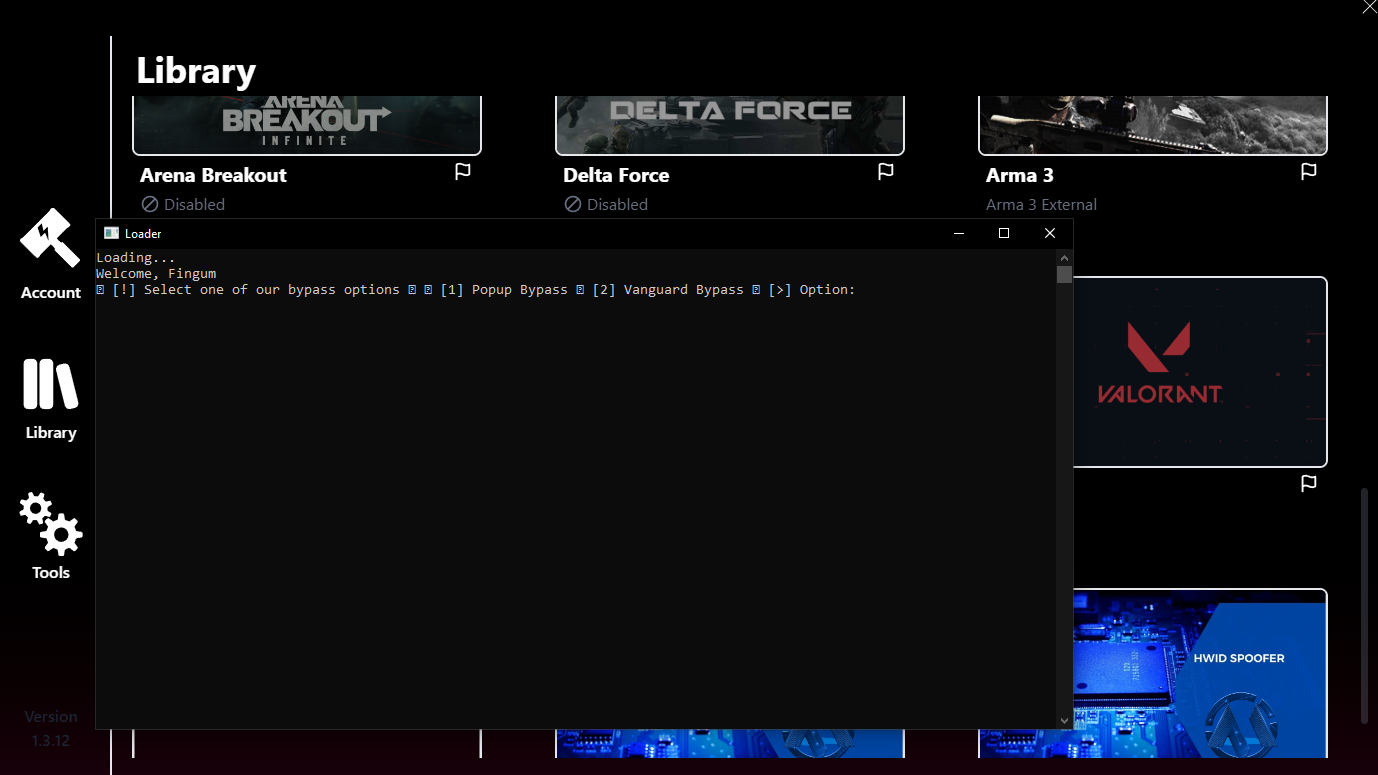
Task: Click the '[1] Popup Bypass' console text
Action: pos(504,290)
